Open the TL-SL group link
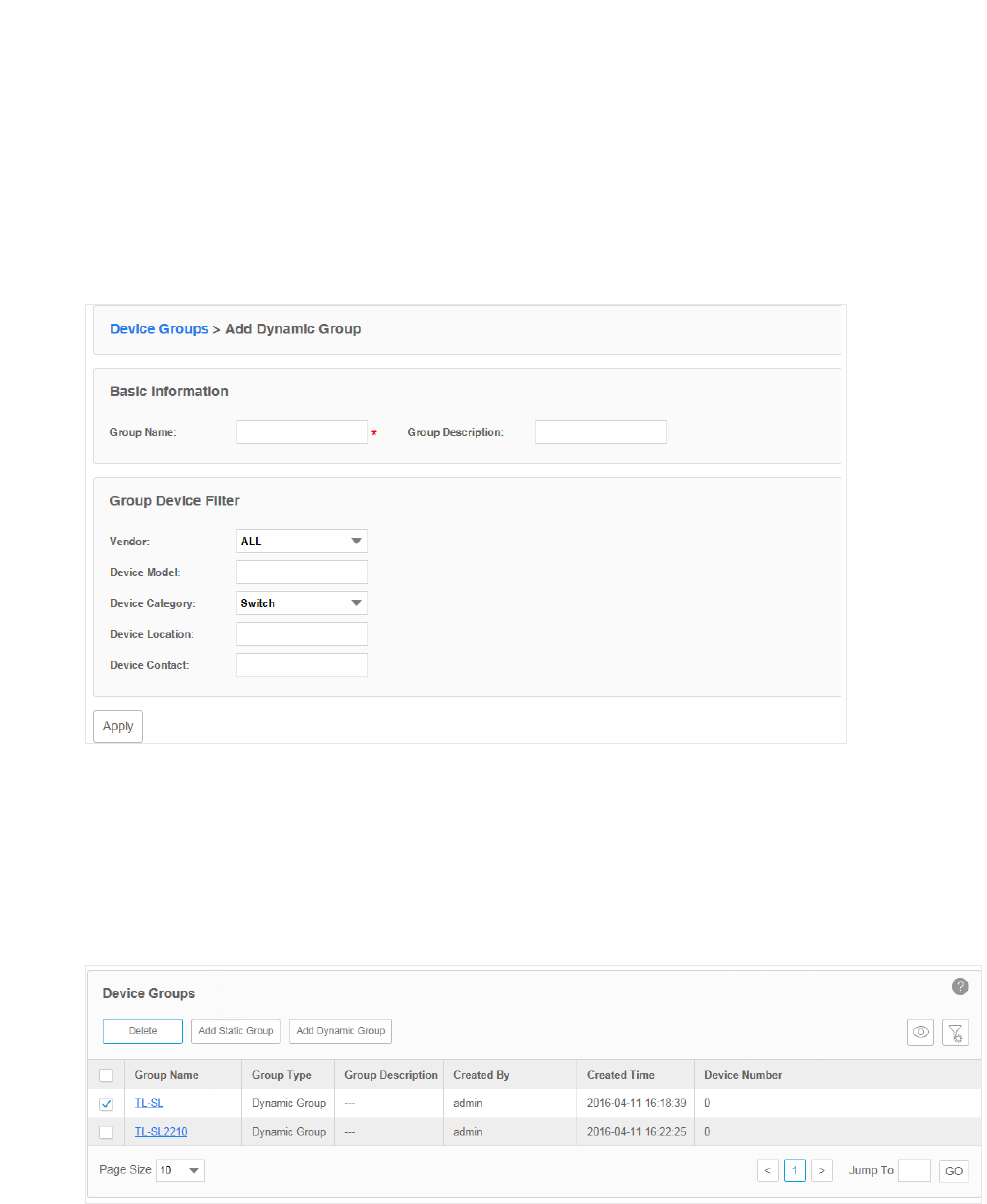This screenshot has height=1204, width=987. tap(149, 1104)
